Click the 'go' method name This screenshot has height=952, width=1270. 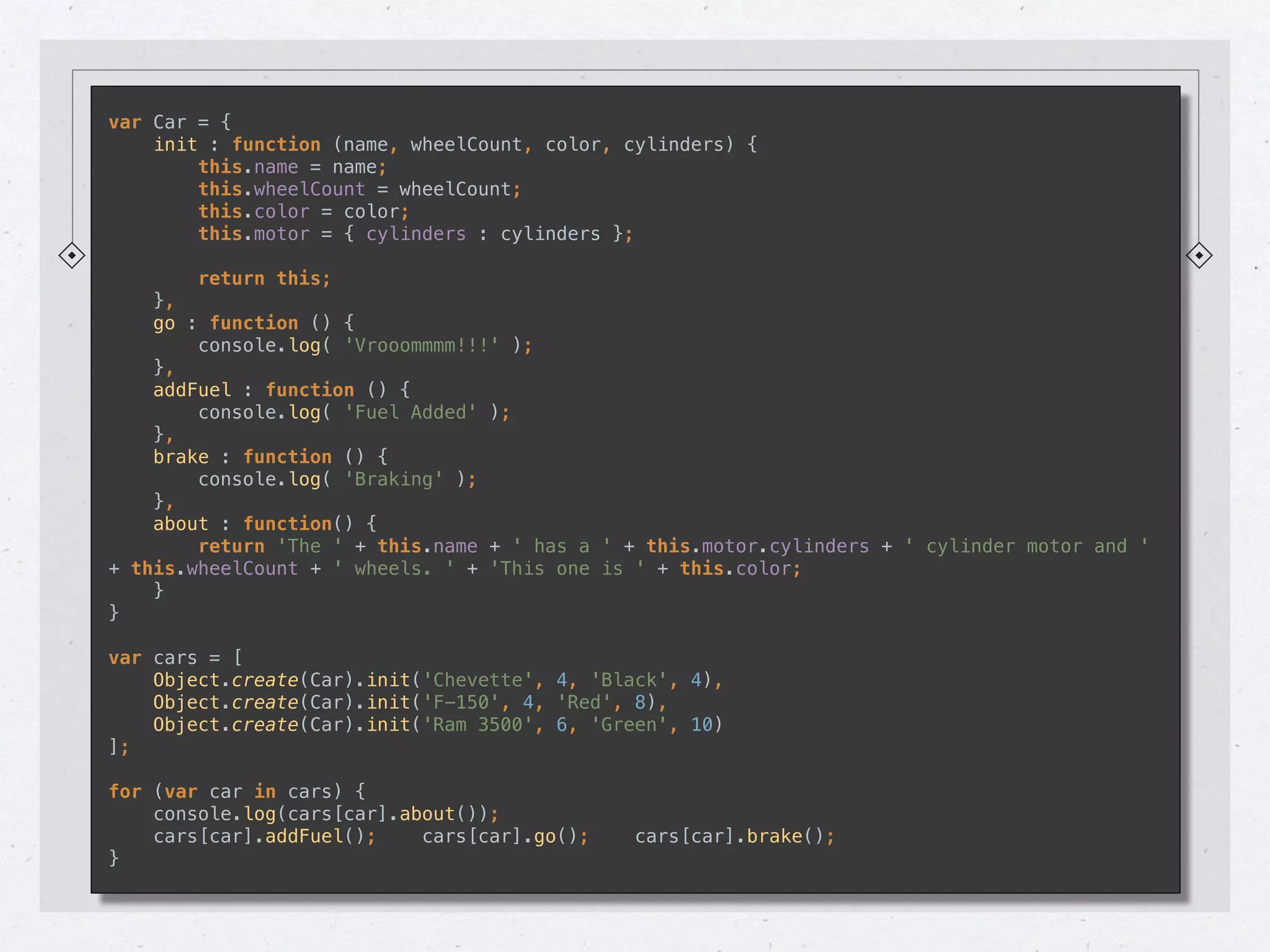[164, 323]
